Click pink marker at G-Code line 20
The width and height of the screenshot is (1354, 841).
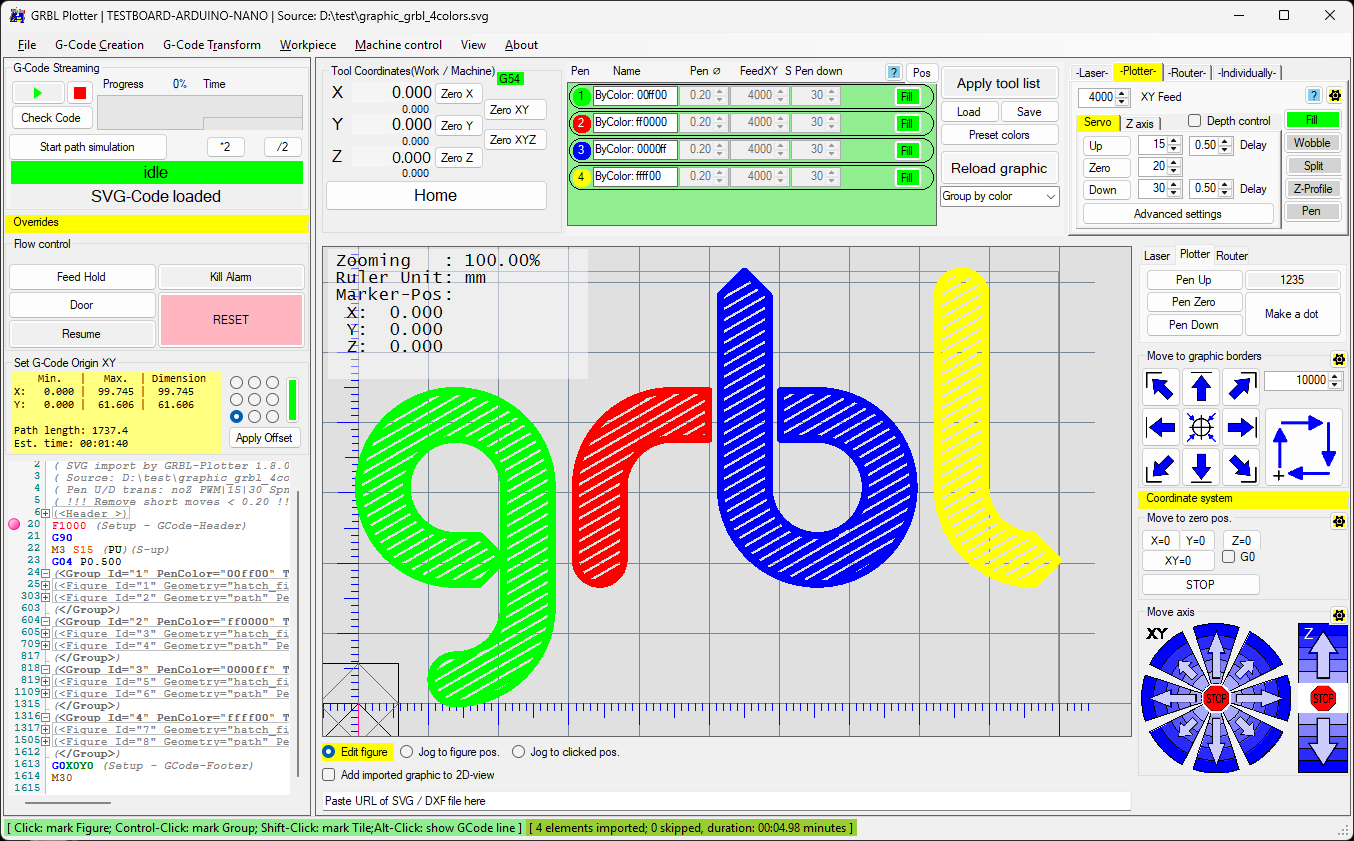[14, 525]
